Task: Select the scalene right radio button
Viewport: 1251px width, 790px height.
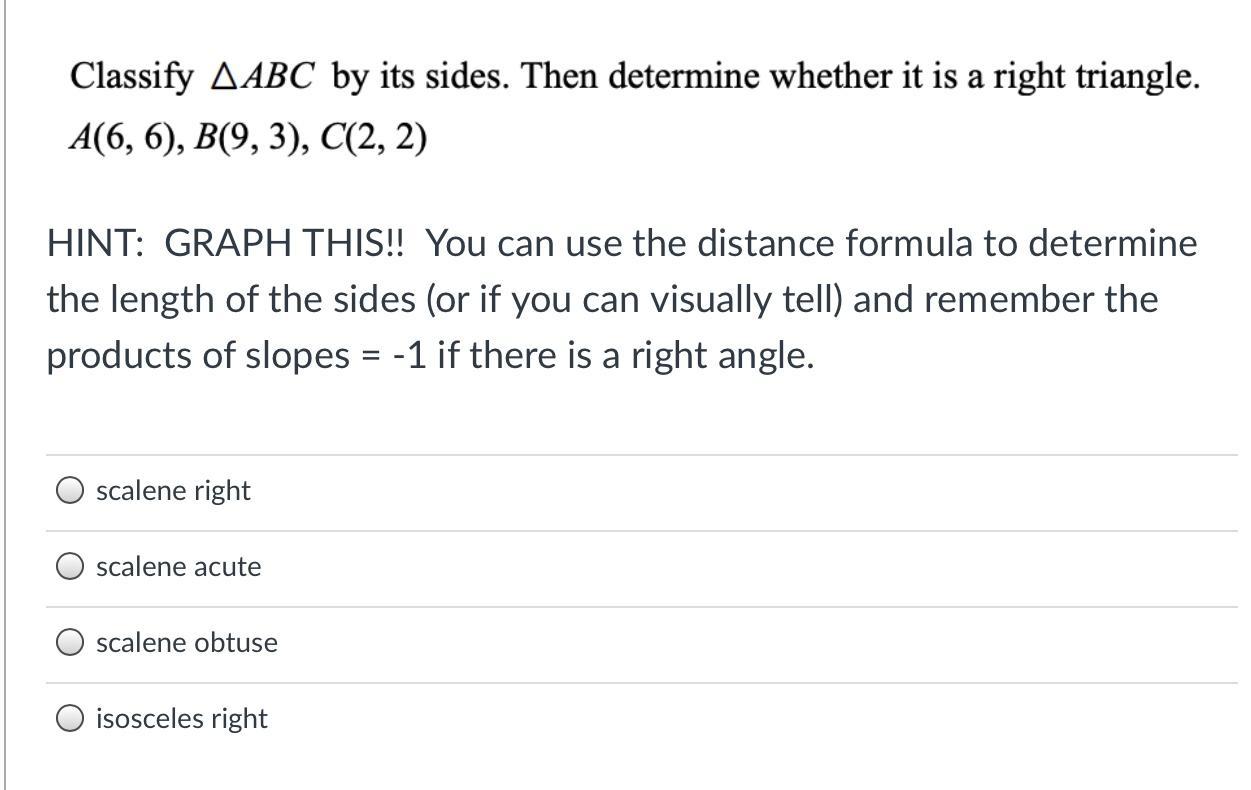Action: (x=69, y=491)
